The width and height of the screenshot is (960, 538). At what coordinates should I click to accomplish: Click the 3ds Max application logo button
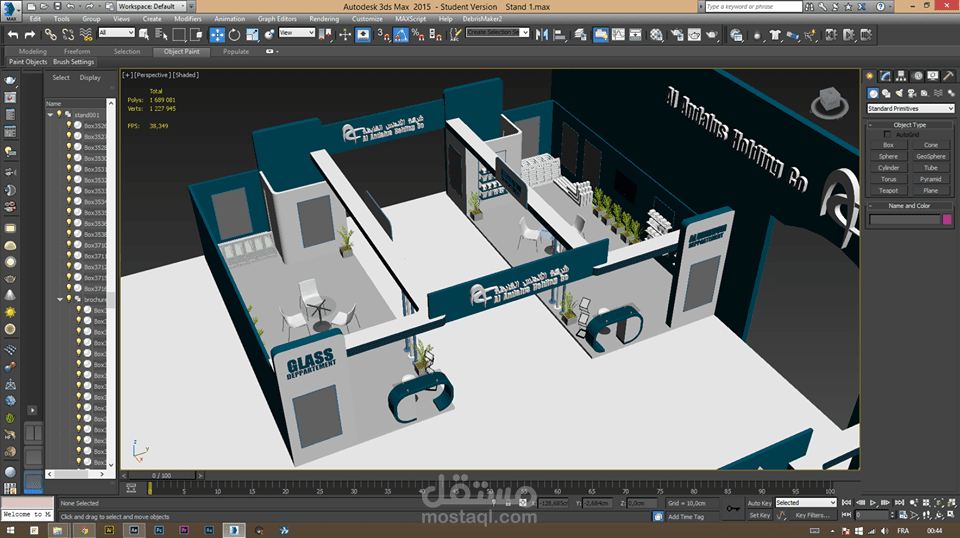(10, 10)
